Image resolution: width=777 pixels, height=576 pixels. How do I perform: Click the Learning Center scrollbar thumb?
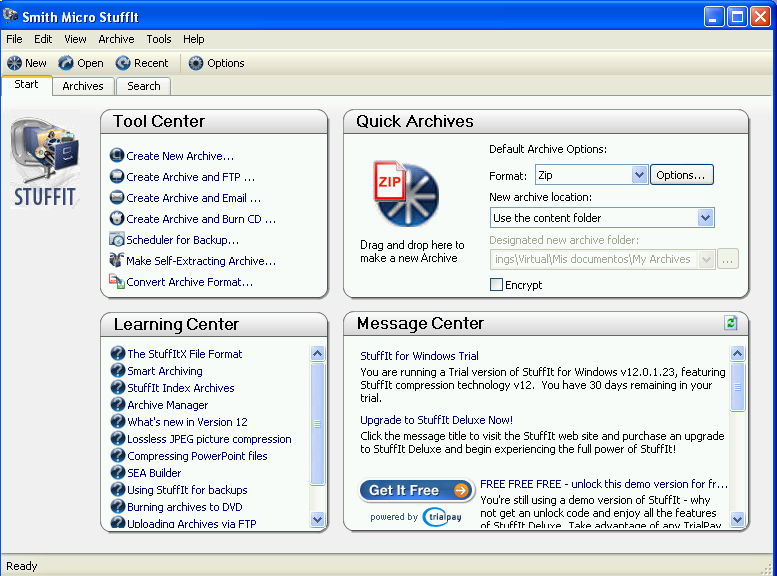click(317, 424)
